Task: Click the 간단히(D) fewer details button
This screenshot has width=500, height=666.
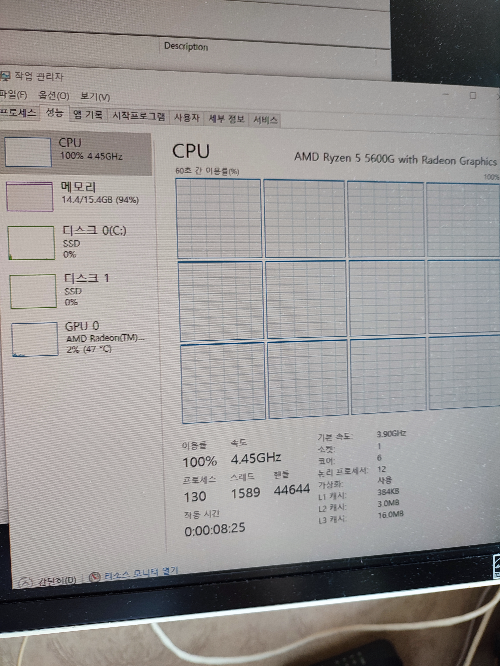Action: 57,580
